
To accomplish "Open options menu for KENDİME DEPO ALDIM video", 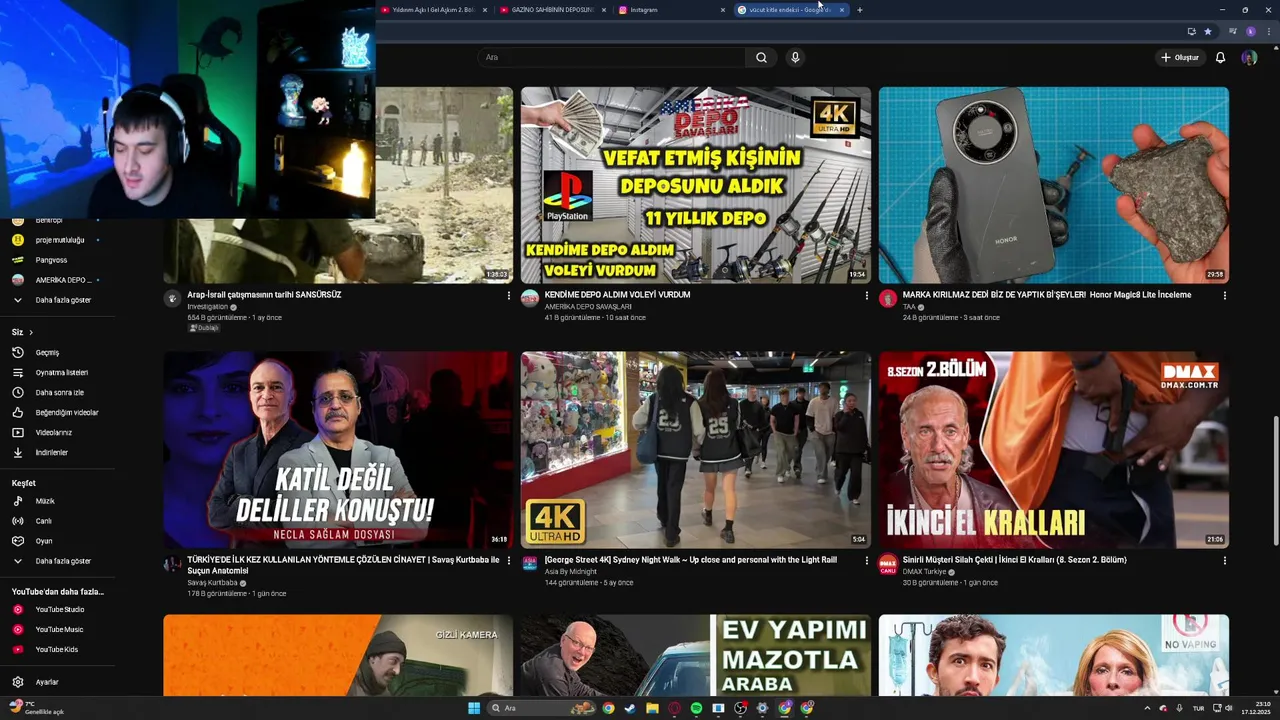I will (x=866, y=296).
